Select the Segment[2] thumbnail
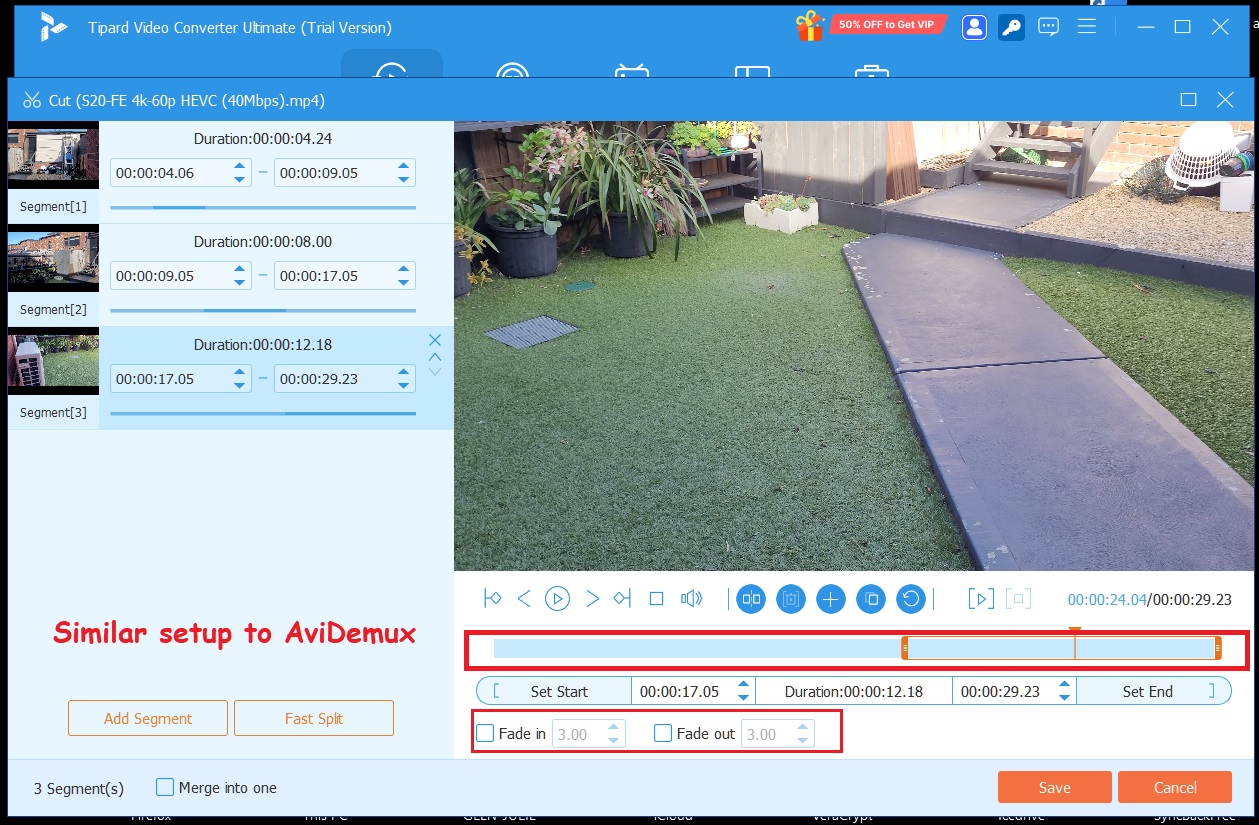 (x=53, y=258)
